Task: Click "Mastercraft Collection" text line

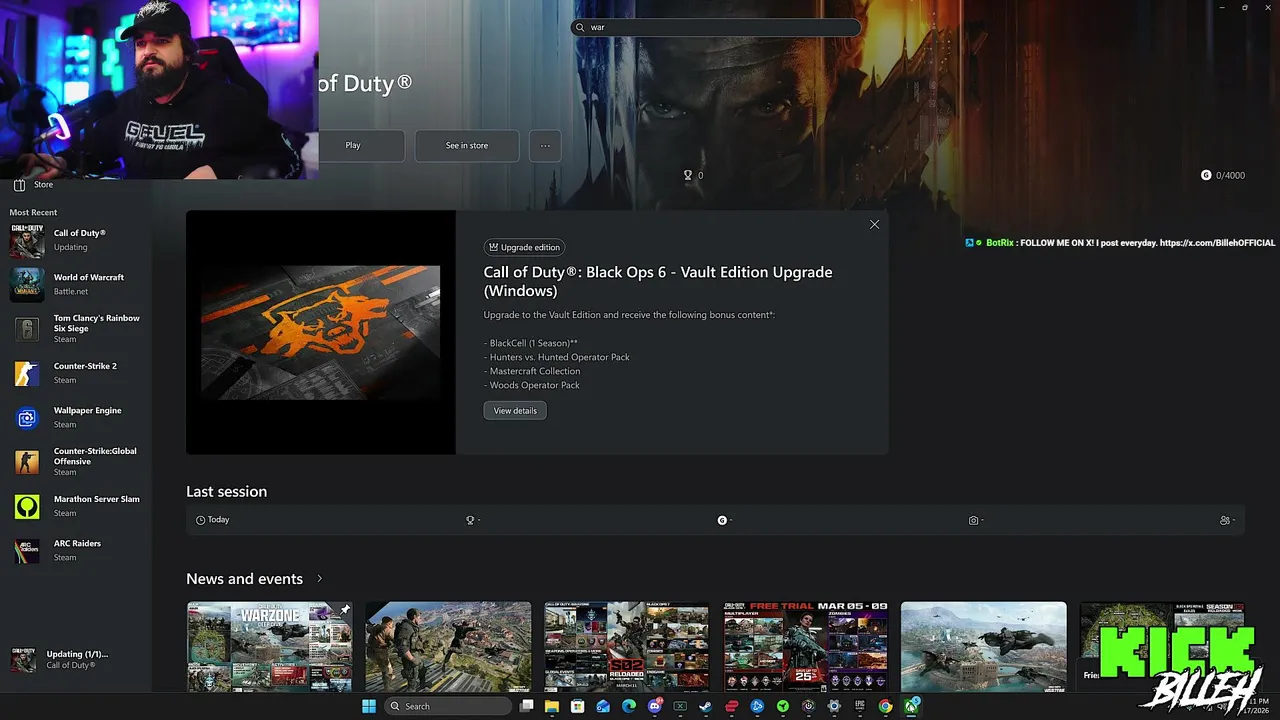Action: 532,371
